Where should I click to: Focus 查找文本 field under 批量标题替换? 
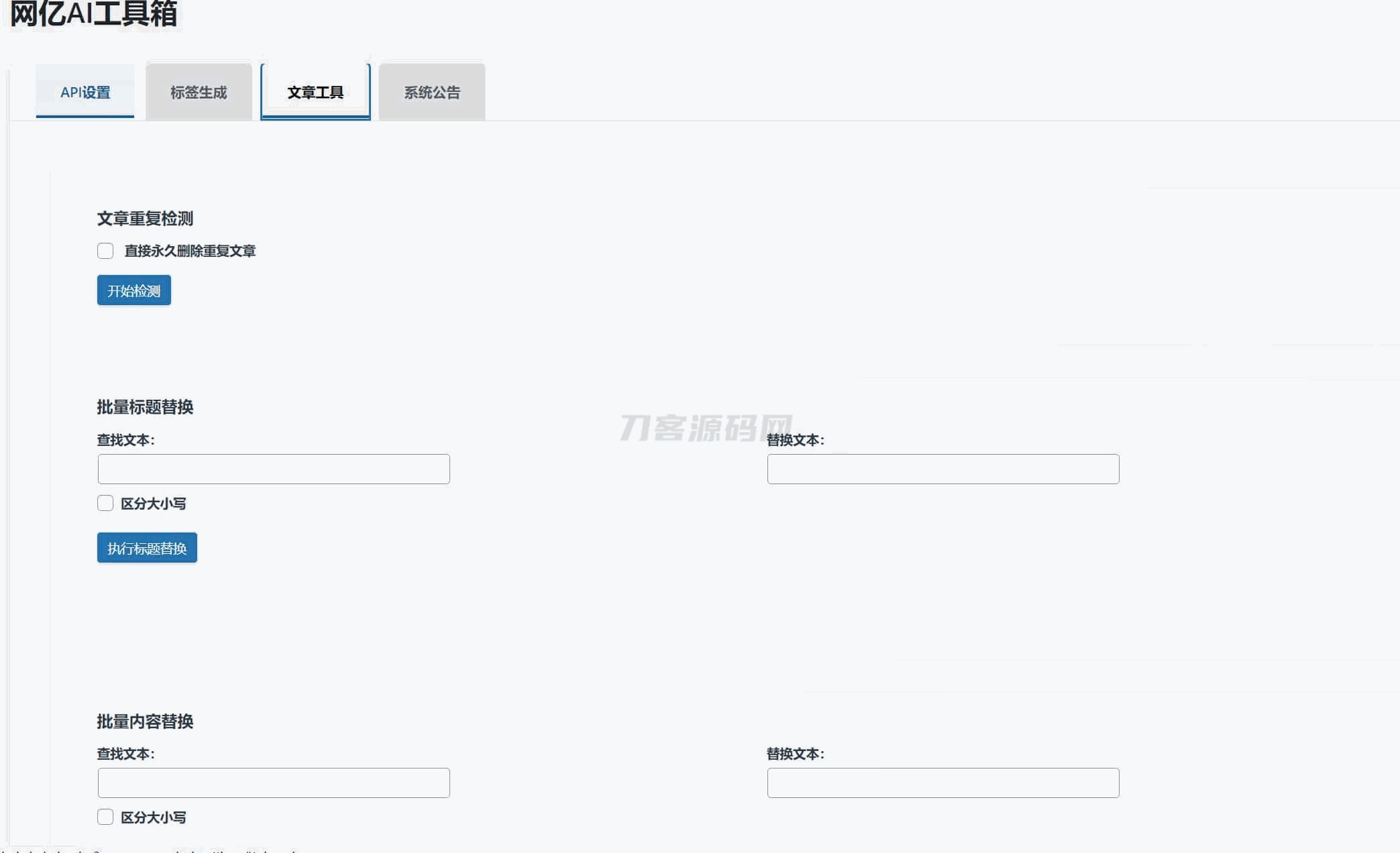(274, 469)
